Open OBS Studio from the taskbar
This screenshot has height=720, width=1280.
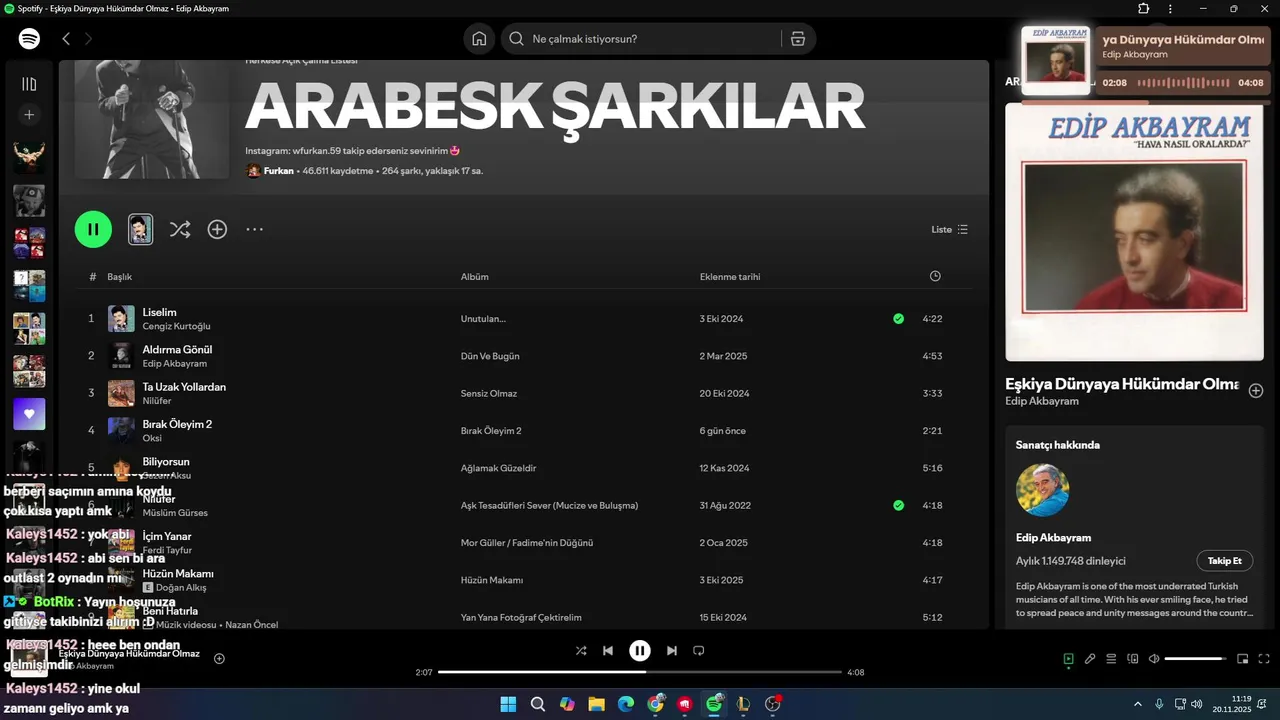pos(773,704)
